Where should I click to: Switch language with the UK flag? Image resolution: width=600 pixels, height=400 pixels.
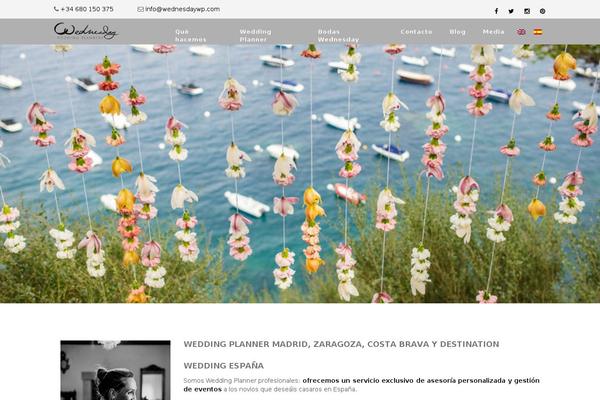tap(521, 32)
